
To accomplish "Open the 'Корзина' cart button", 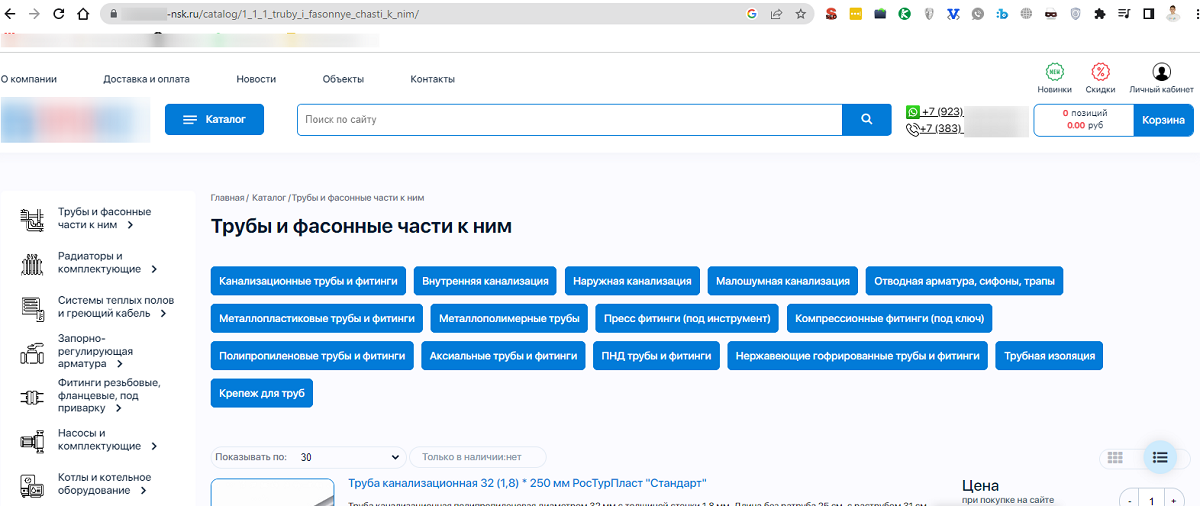I will pos(1163,120).
